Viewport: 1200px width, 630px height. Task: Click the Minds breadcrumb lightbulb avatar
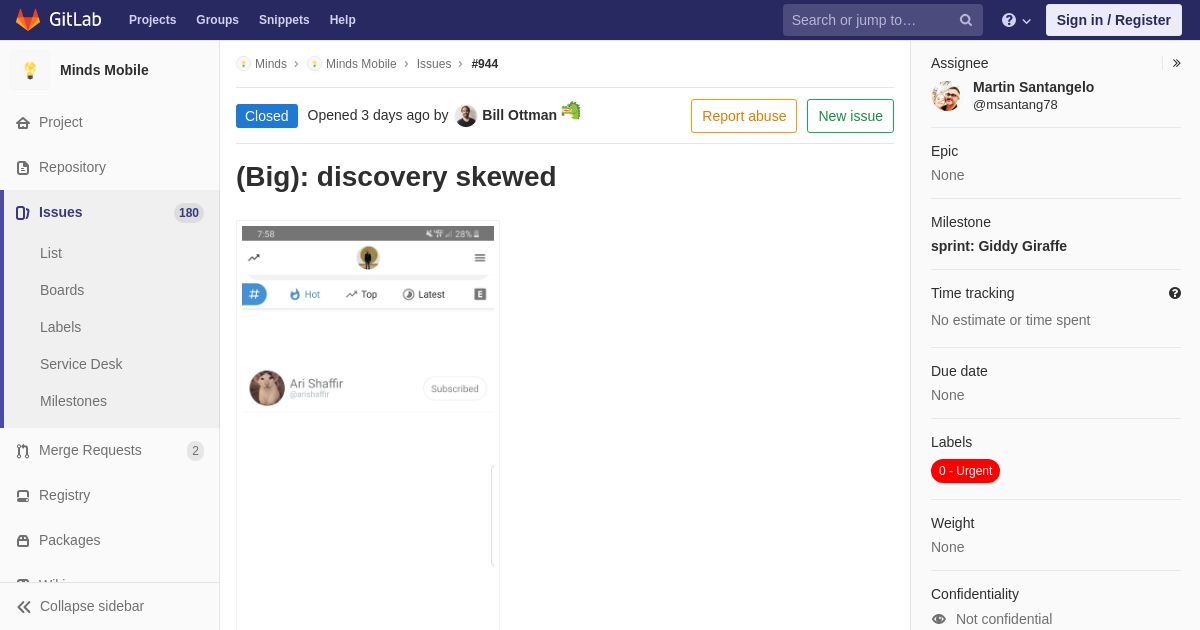243,64
